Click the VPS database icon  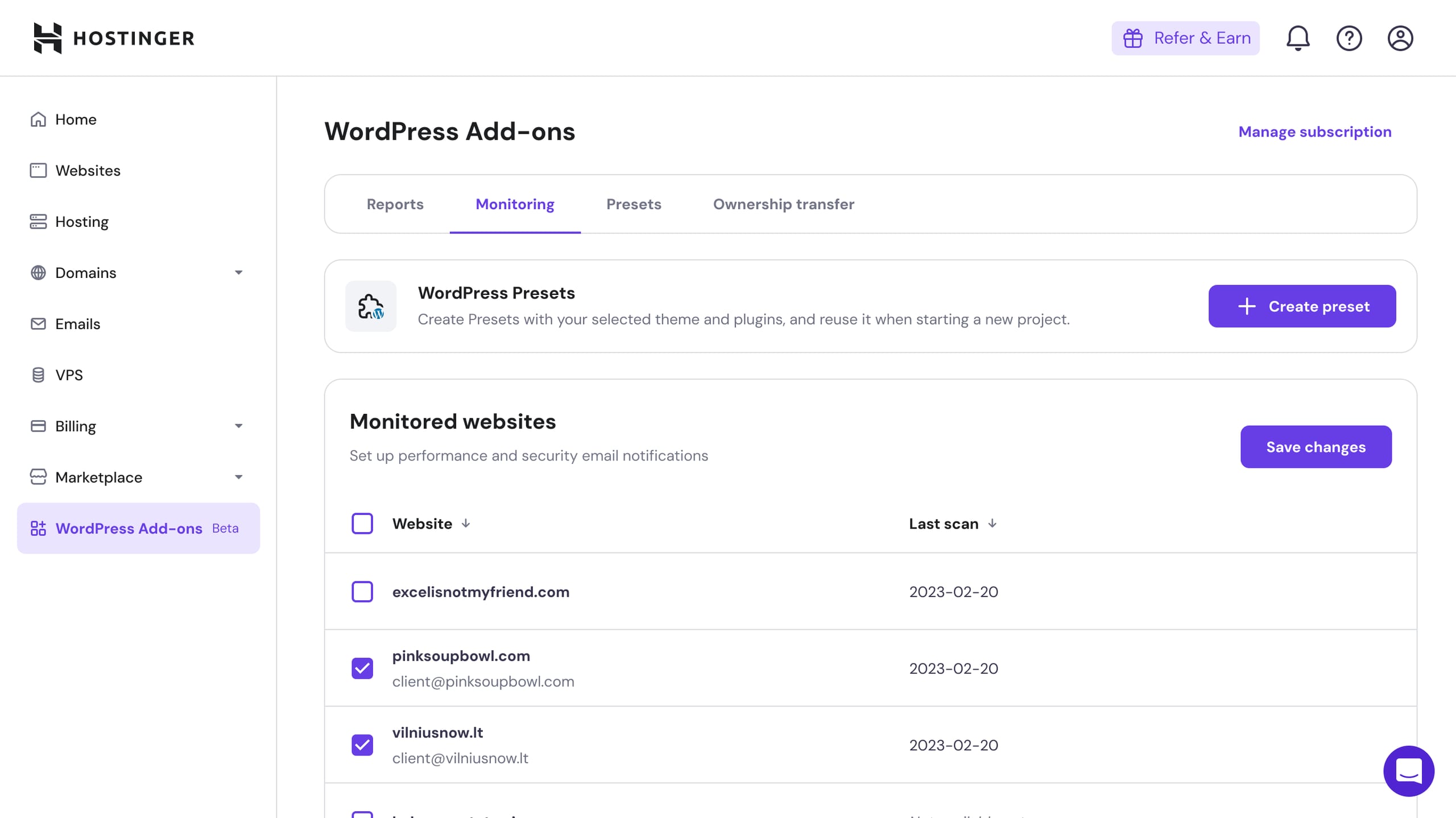point(38,375)
